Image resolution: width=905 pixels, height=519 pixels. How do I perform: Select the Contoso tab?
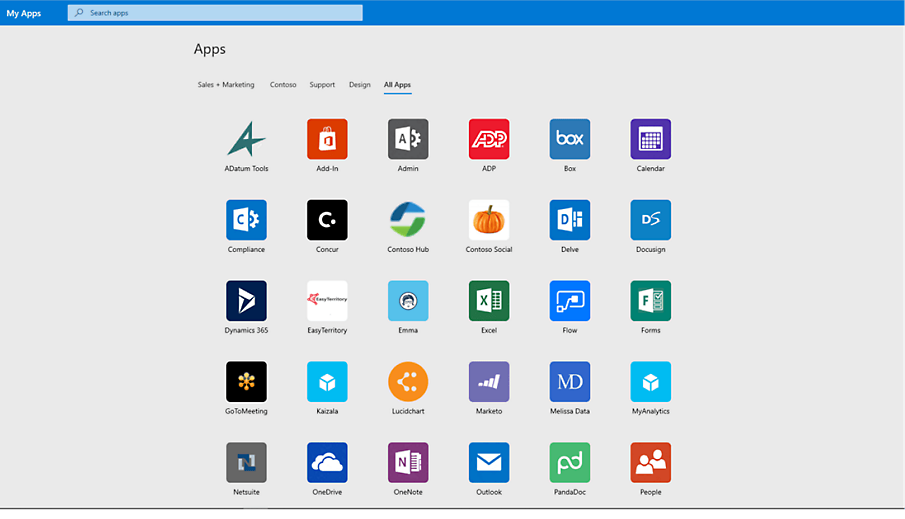coord(283,85)
